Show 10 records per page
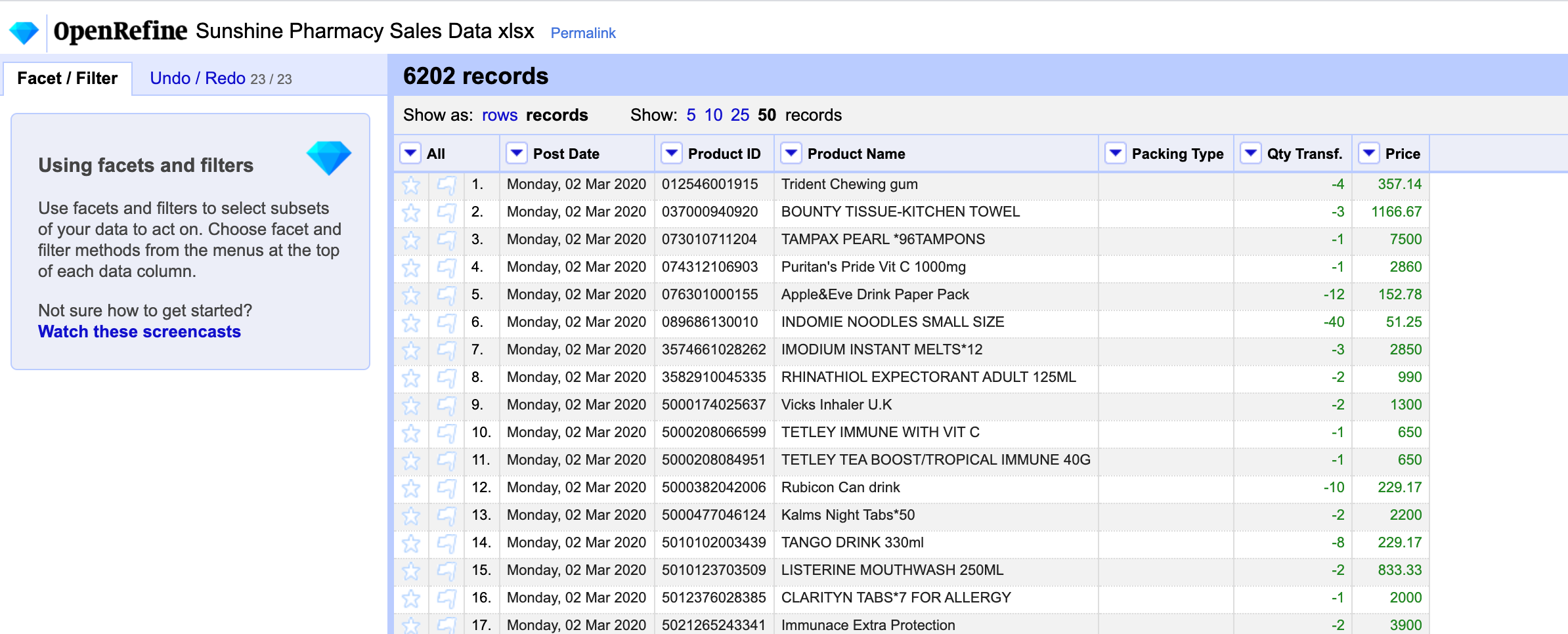Screen dimensions: 1568x634 tap(713, 116)
